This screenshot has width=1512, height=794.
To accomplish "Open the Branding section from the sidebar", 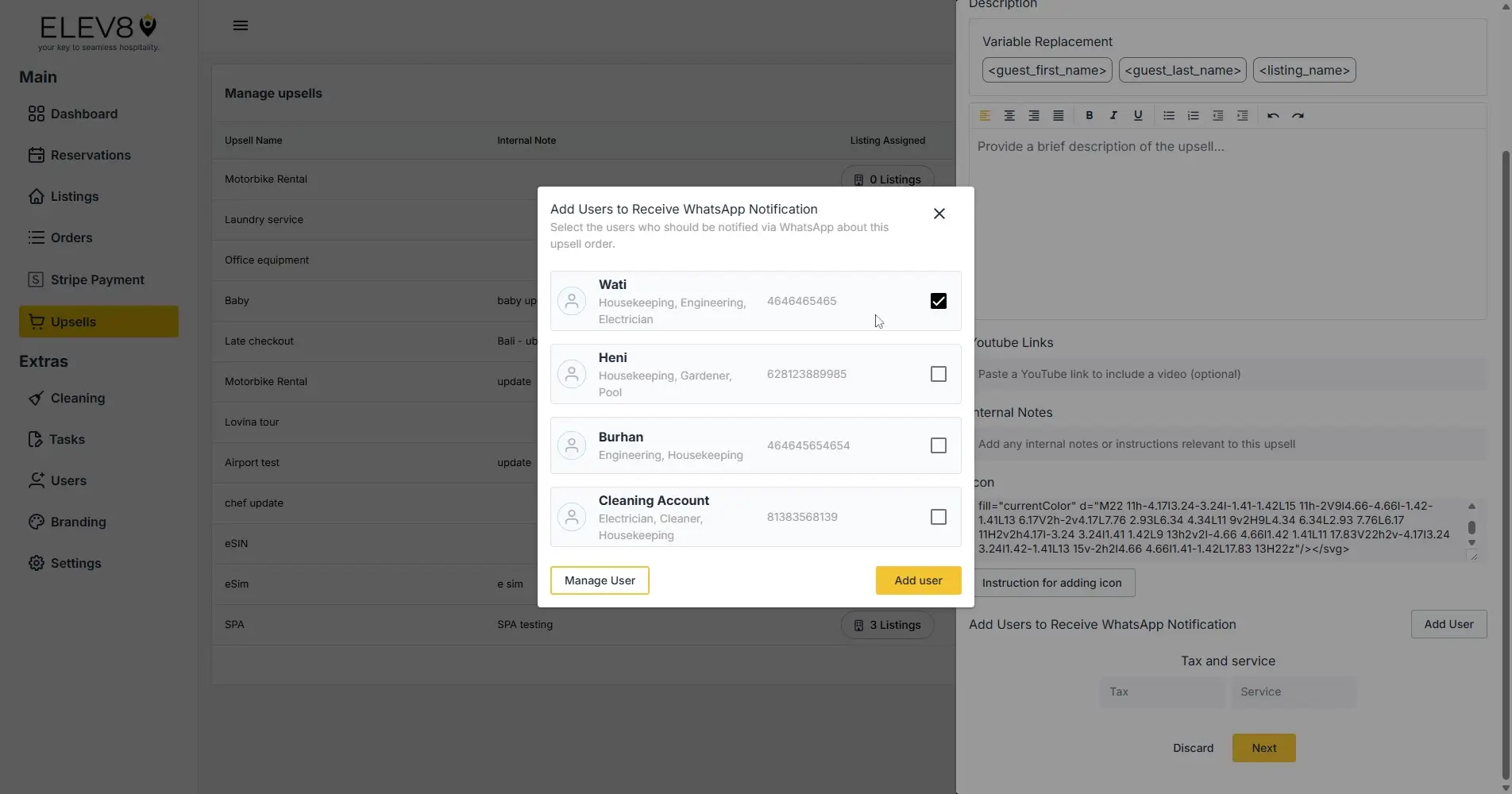I will coord(78,522).
